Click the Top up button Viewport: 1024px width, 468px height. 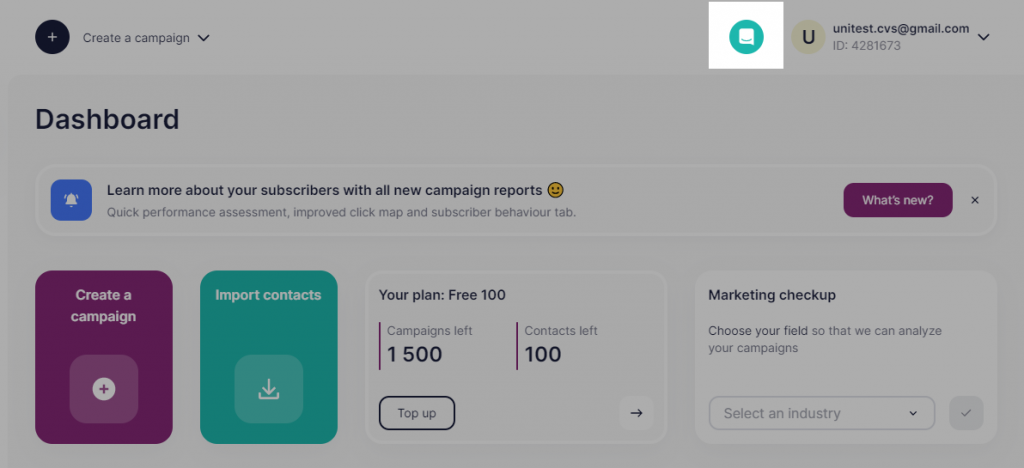tap(417, 413)
